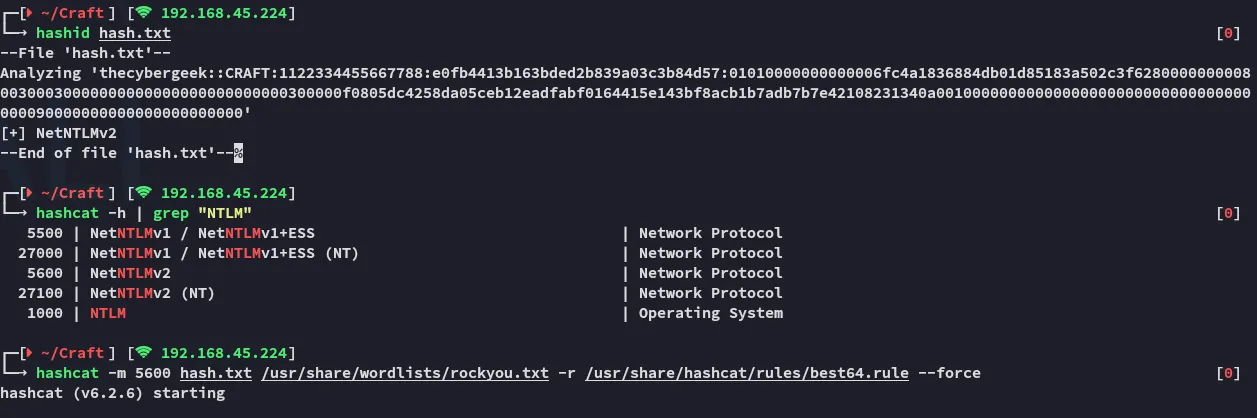Click the underlined hash.txt after hashid
1257x418 pixels.
135,33
